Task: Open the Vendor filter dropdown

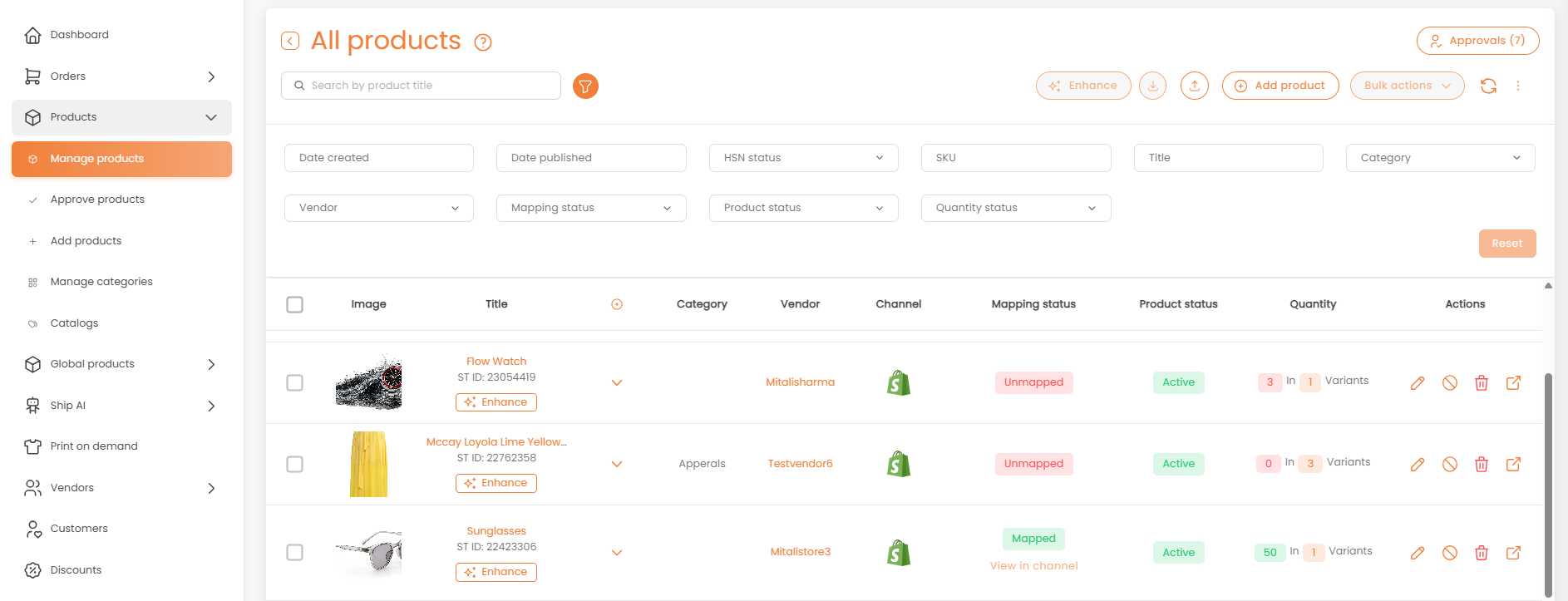Action: 379,208
